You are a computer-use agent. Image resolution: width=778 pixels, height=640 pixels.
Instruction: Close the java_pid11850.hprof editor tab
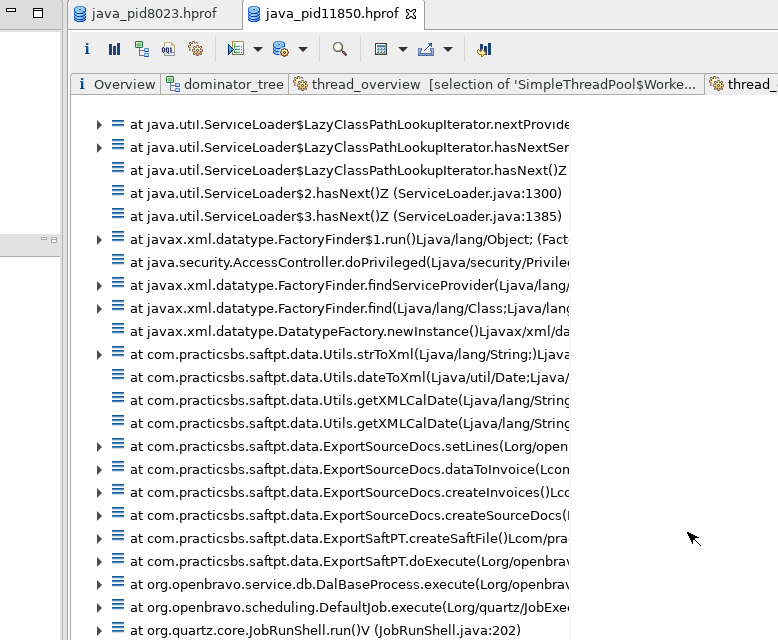pyautogui.click(x=411, y=14)
